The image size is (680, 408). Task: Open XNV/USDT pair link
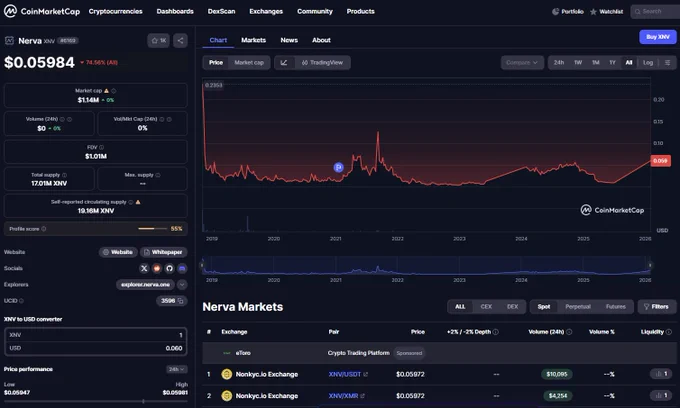coord(348,374)
